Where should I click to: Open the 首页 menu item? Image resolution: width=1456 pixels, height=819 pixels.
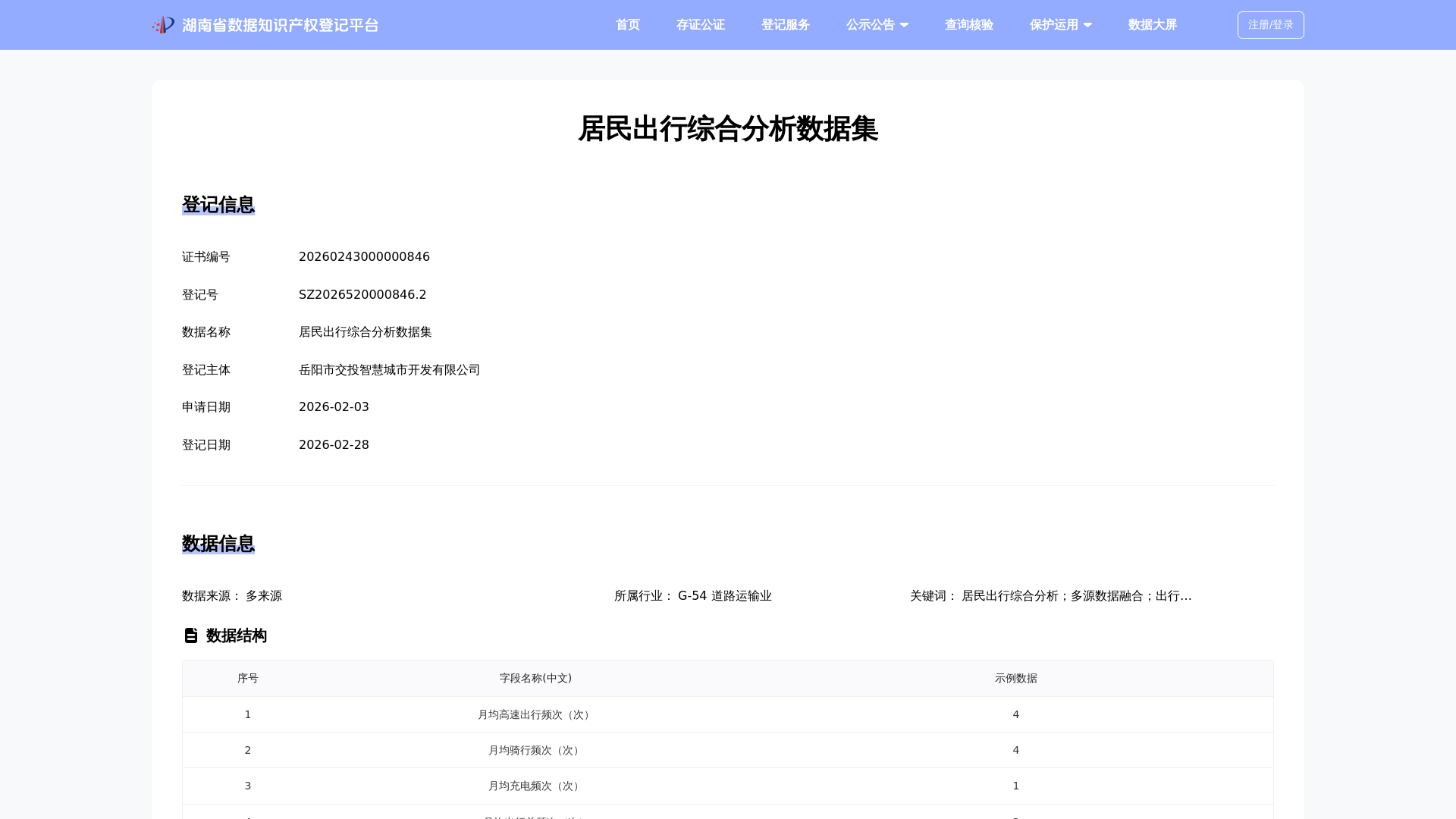(628, 25)
